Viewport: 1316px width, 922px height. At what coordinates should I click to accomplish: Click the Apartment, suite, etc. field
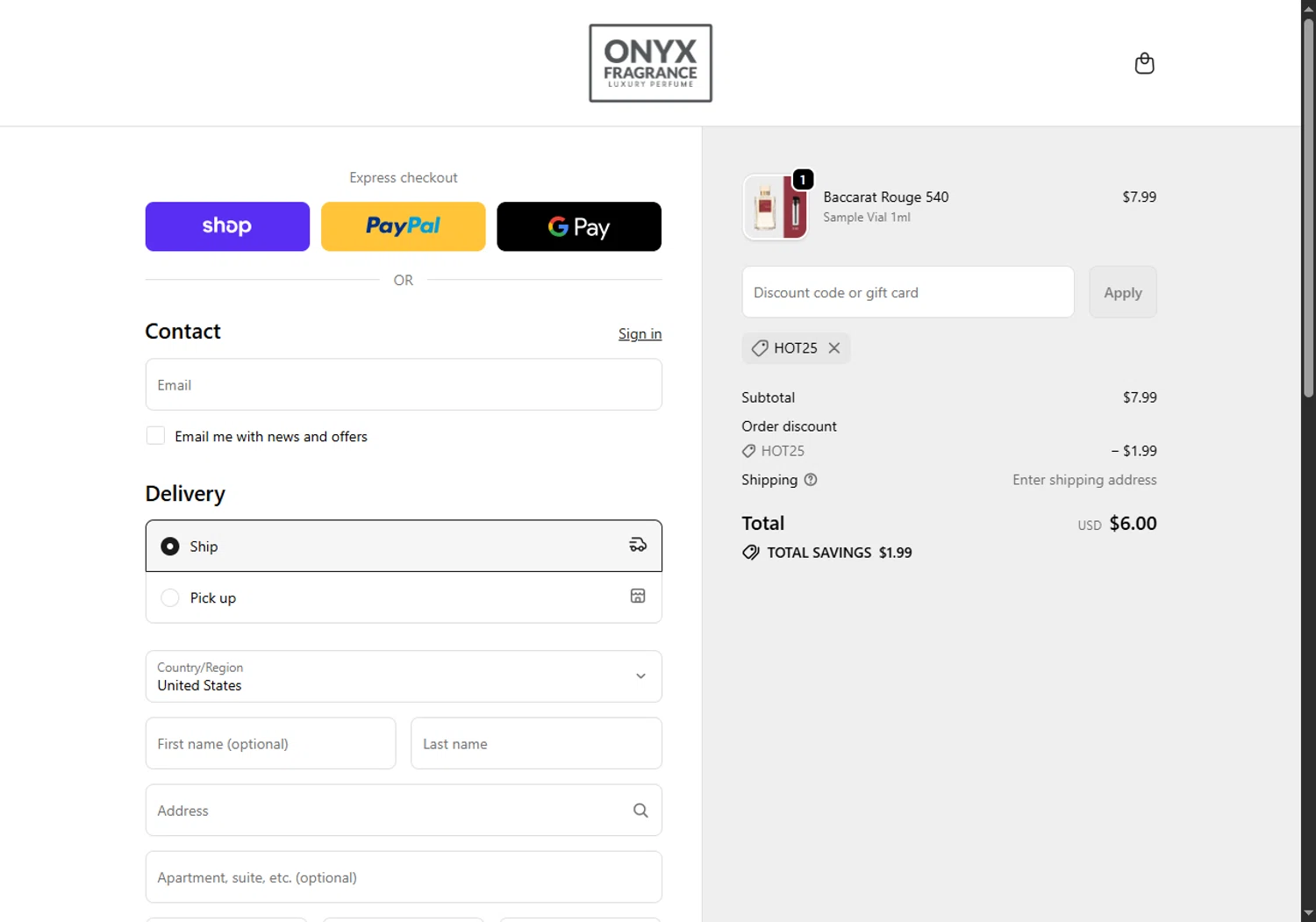click(x=404, y=877)
